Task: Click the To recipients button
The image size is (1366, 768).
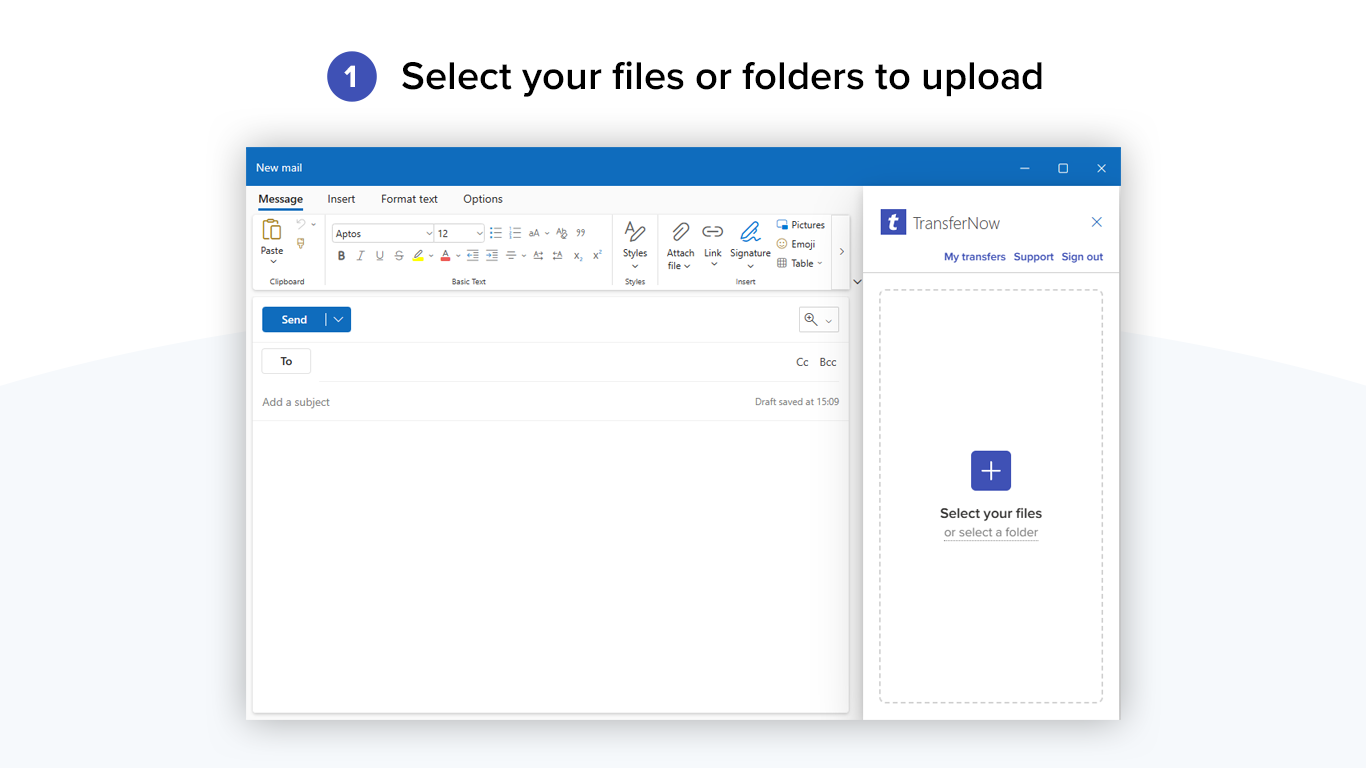Action: (x=286, y=361)
